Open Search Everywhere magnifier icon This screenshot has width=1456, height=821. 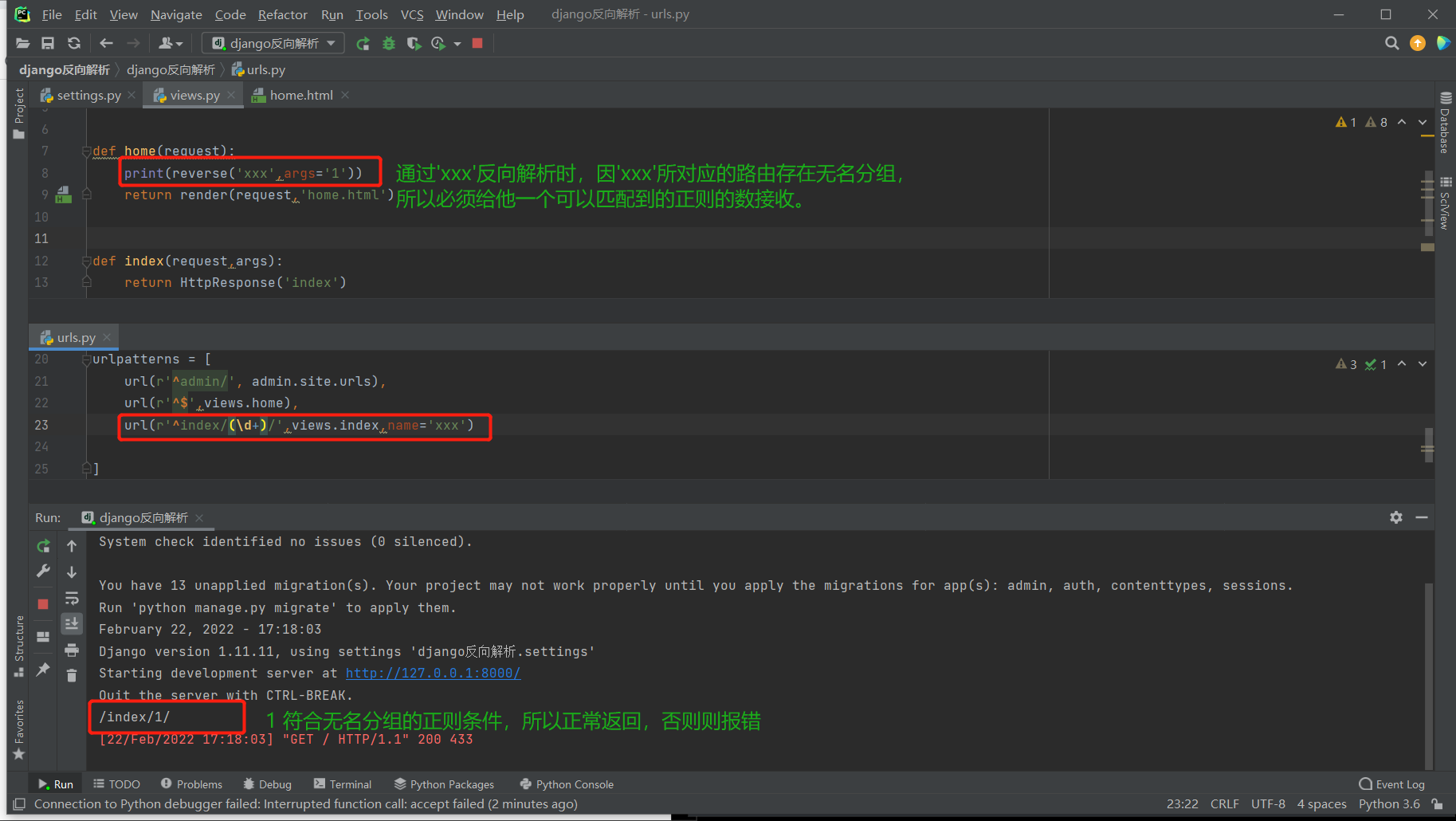(1392, 43)
